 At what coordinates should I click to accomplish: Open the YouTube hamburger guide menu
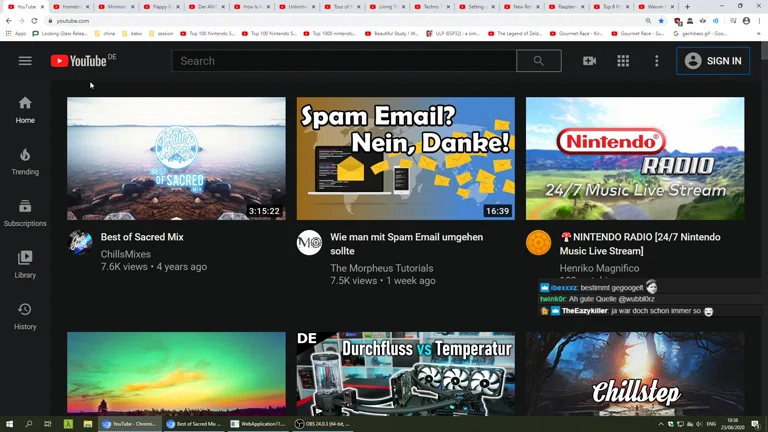pos(25,61)
